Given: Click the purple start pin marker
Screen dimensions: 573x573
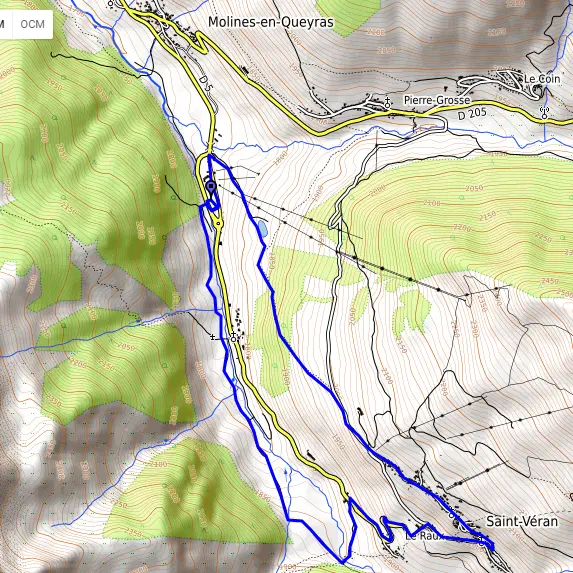Looking at the screenshot, I should [211, 188].
